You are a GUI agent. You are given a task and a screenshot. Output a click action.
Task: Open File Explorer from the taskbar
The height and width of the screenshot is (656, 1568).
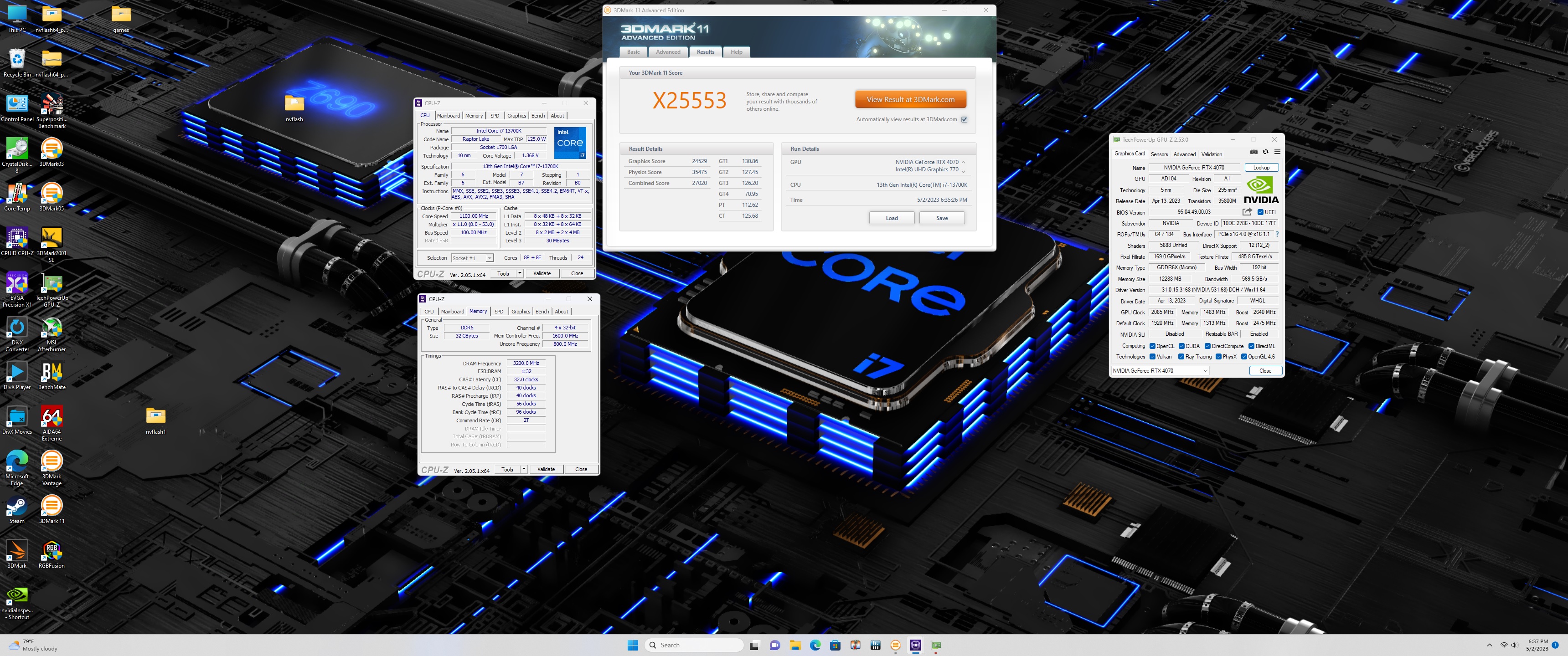pyautogui.click(x=794, y=645)
